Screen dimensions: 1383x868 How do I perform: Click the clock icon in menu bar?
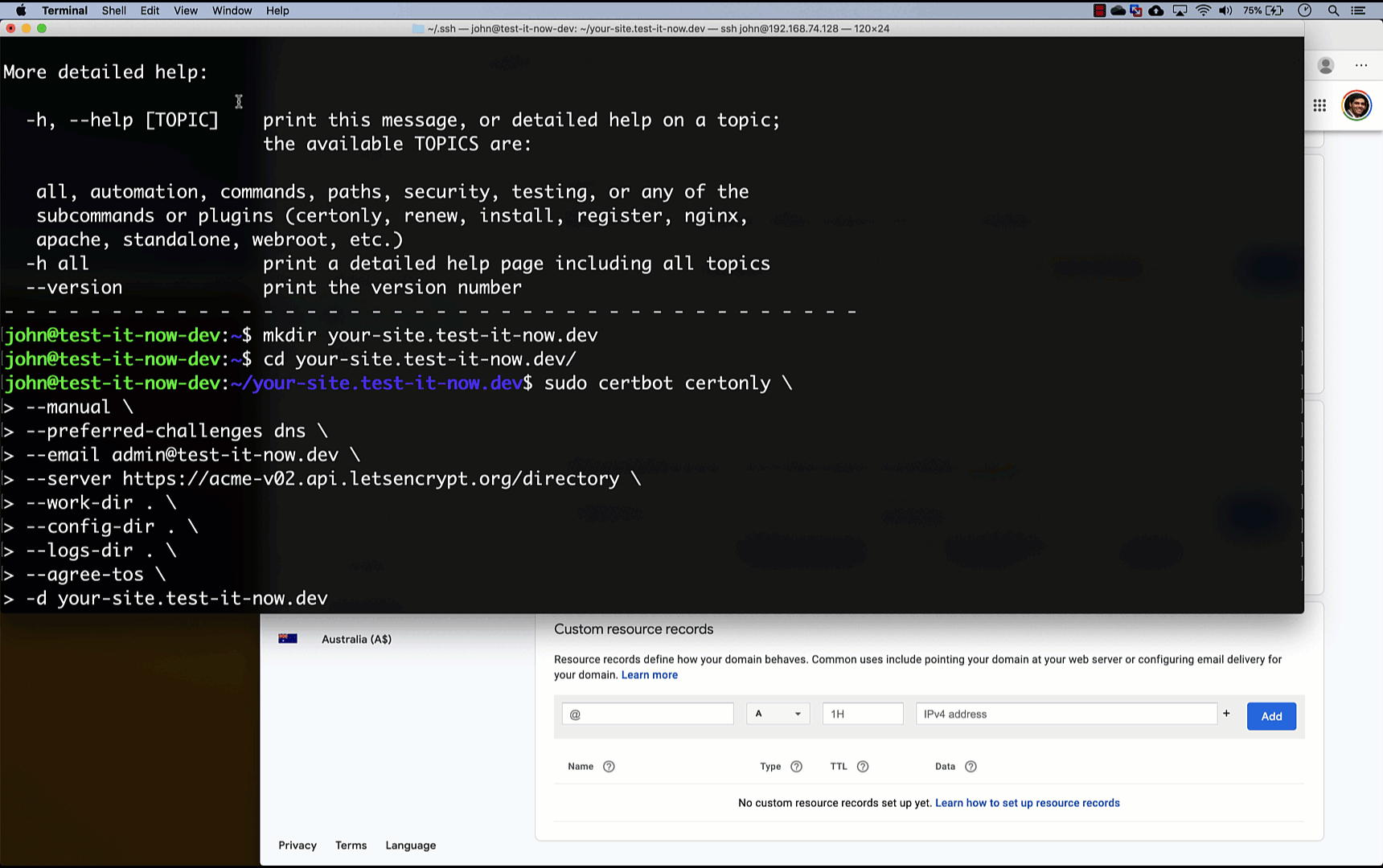coord(1305,10)
